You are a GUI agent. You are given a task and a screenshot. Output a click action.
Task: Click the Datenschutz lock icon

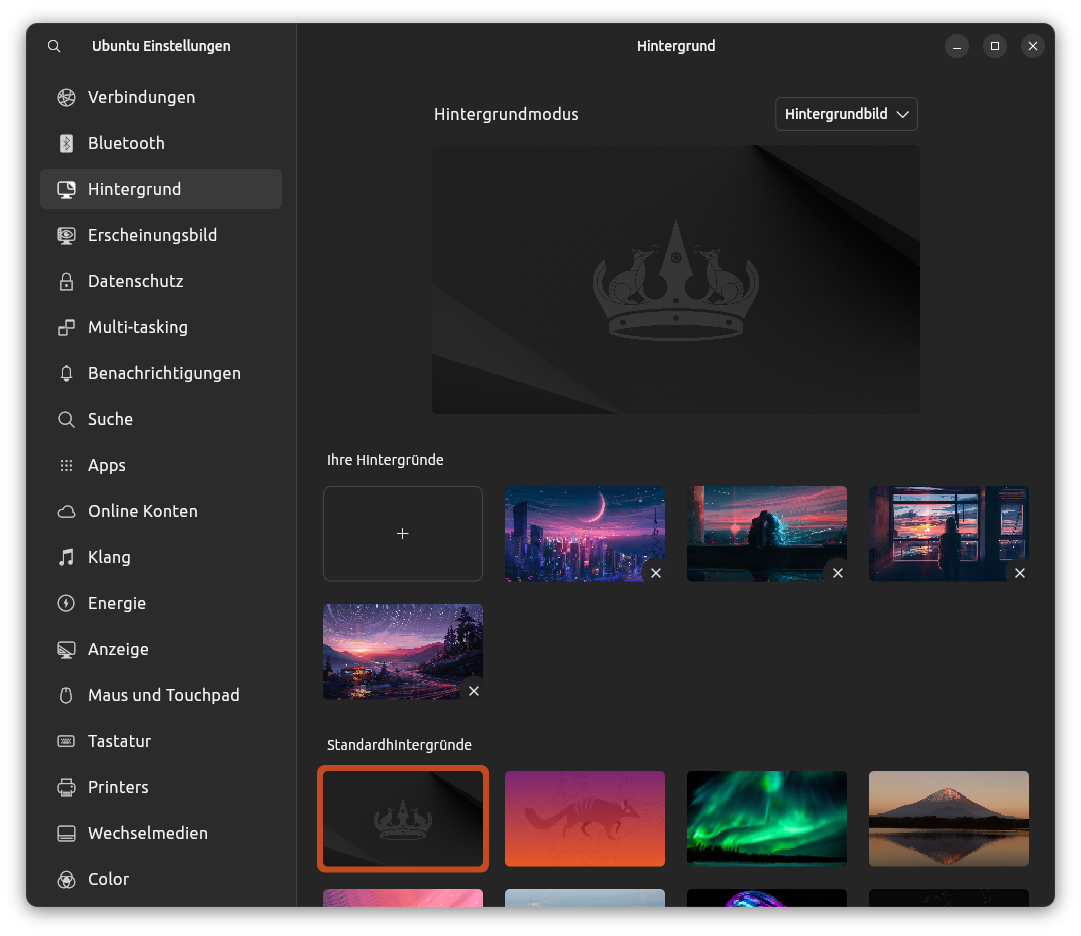tap(66, 281)
